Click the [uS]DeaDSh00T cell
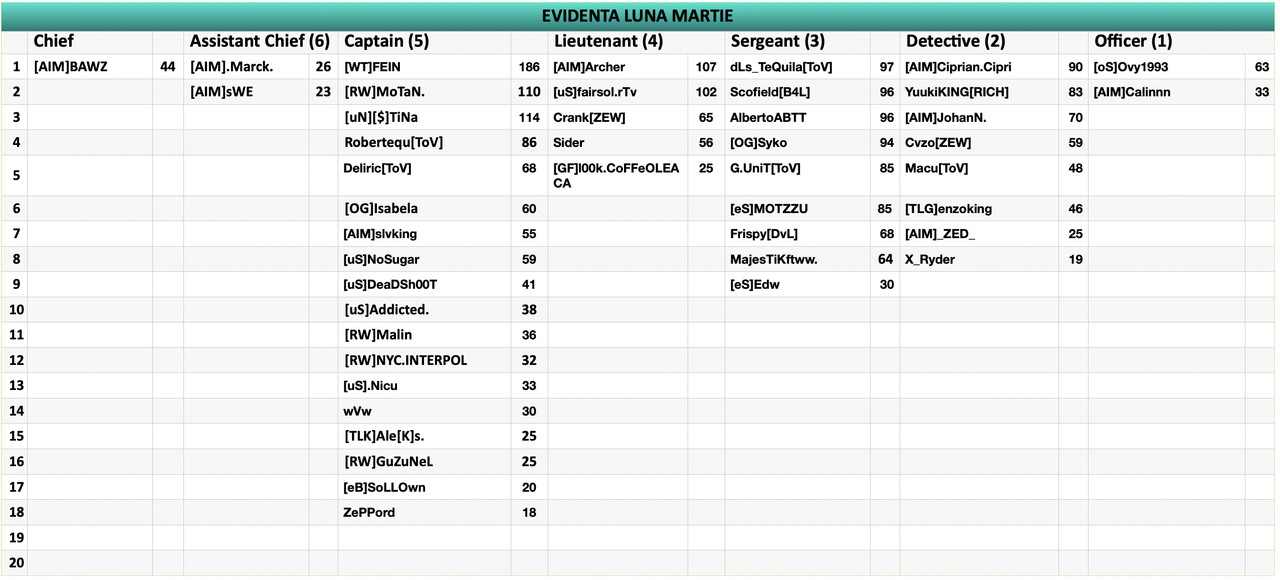The width and height of the screenshot is (1280, 580). point(424,284)
